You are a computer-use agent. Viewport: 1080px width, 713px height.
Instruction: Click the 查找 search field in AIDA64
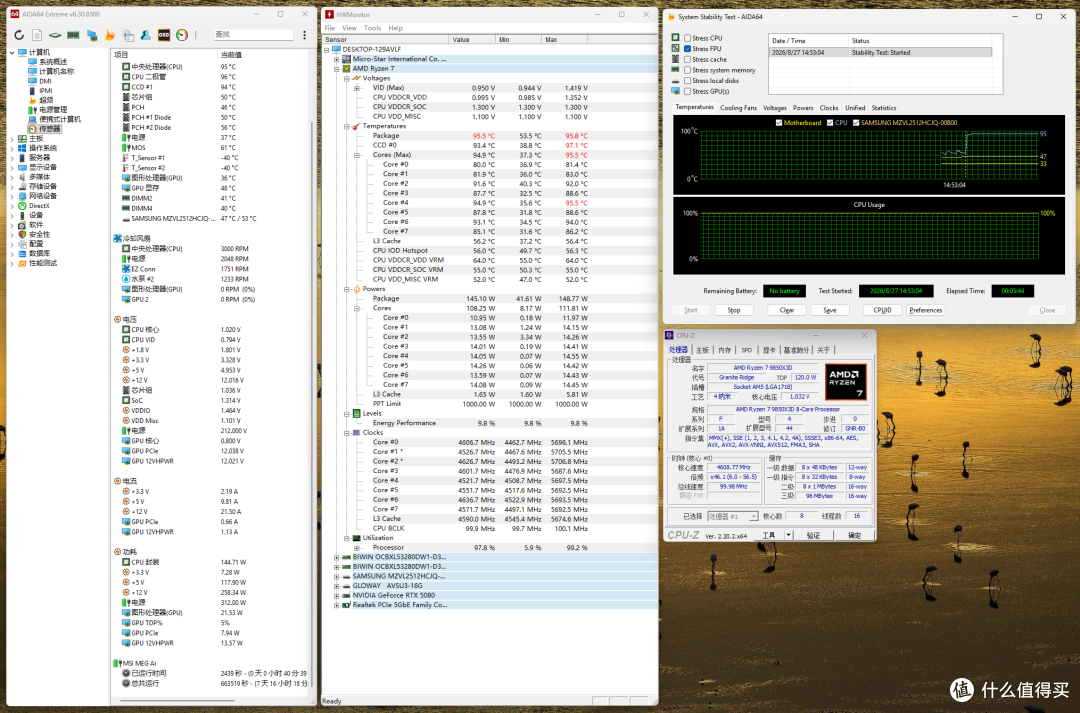pos(253,34)
